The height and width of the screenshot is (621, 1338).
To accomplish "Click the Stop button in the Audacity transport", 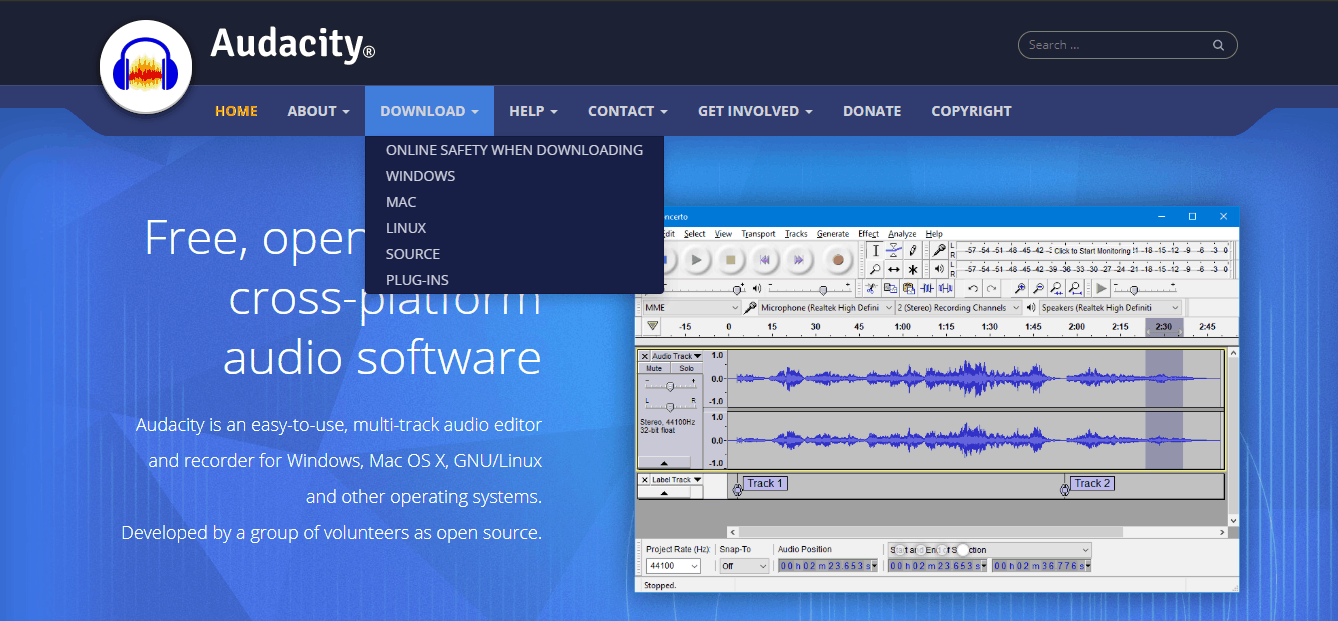I will click(731, 260).
